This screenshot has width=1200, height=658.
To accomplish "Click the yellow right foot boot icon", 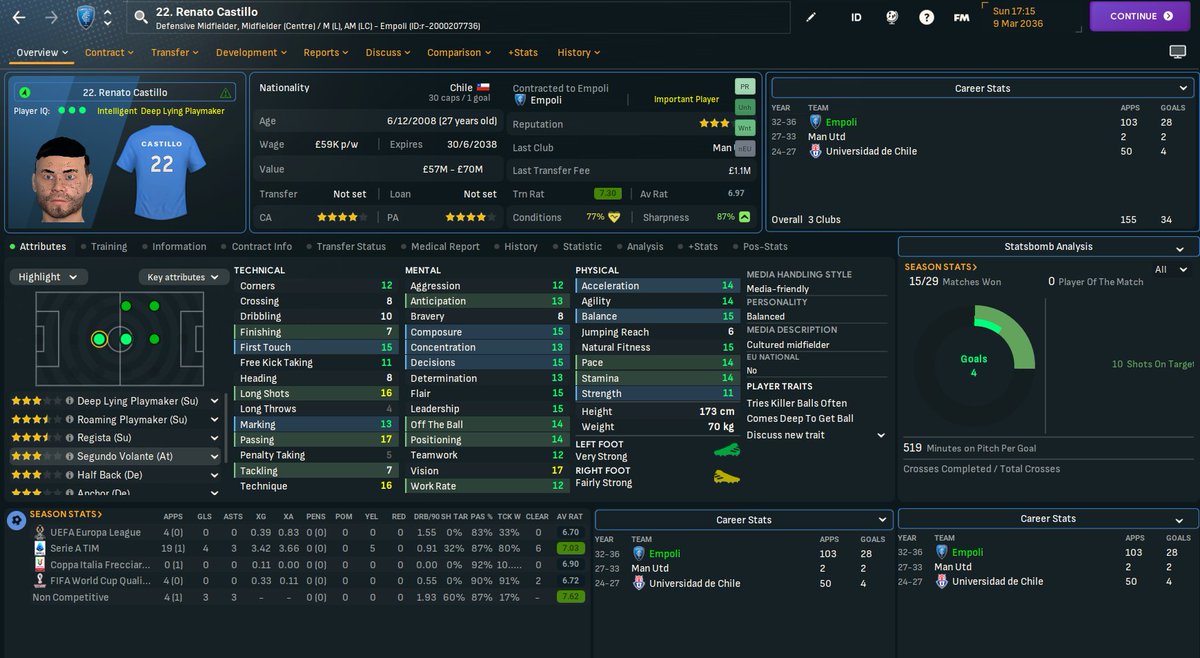I will coord(727,477).
